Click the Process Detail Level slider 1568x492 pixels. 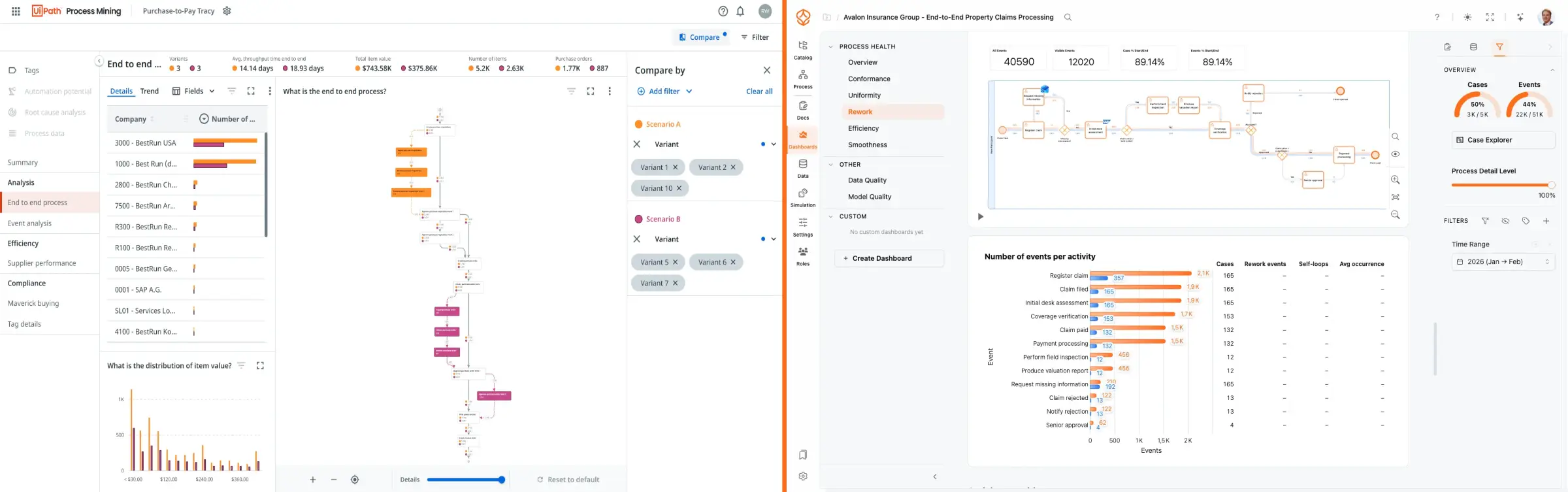point(1503,185)
